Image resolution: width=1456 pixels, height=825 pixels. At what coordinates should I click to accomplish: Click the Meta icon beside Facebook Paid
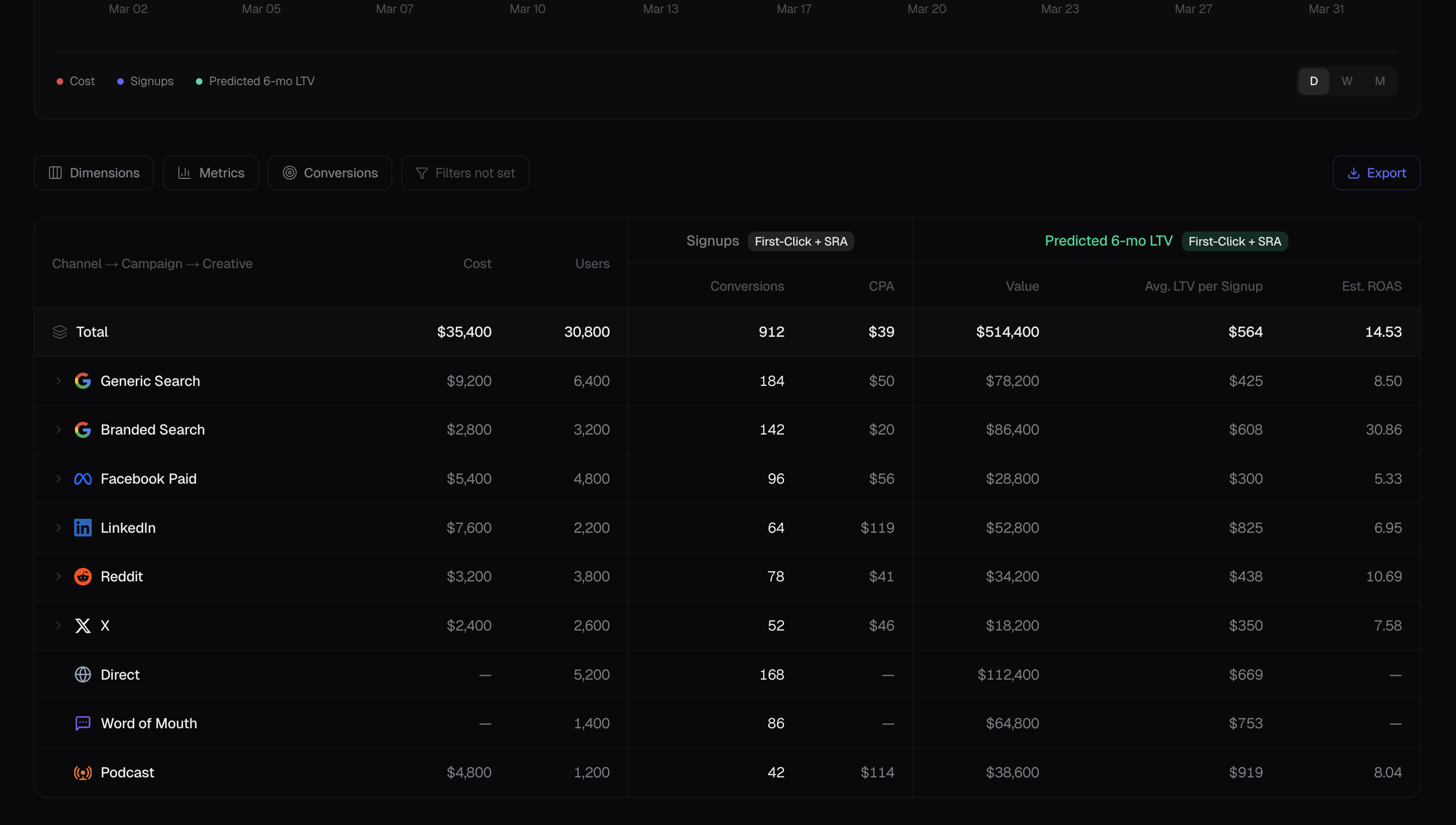point(83,479)
